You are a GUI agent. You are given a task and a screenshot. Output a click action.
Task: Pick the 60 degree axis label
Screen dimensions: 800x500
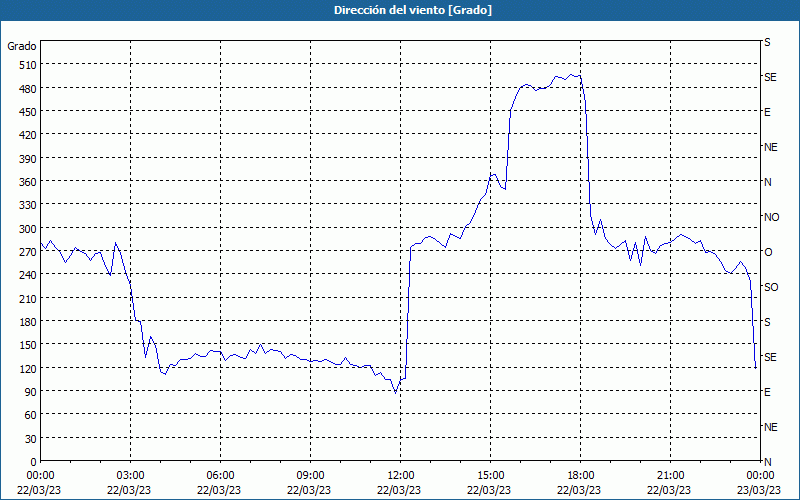pyautogui.click(x=30, y=415)
